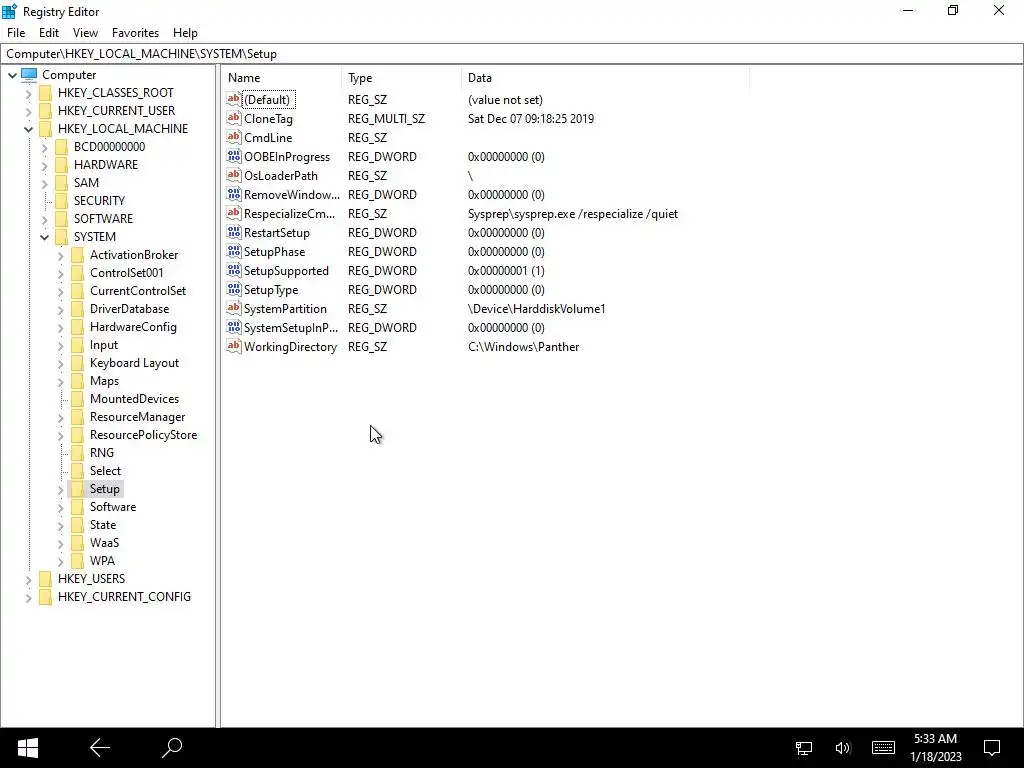Viewport: 1024px width, 768px height.
Task: Click the SetupSupported DWORD value icon
Action: click(234, 270)
